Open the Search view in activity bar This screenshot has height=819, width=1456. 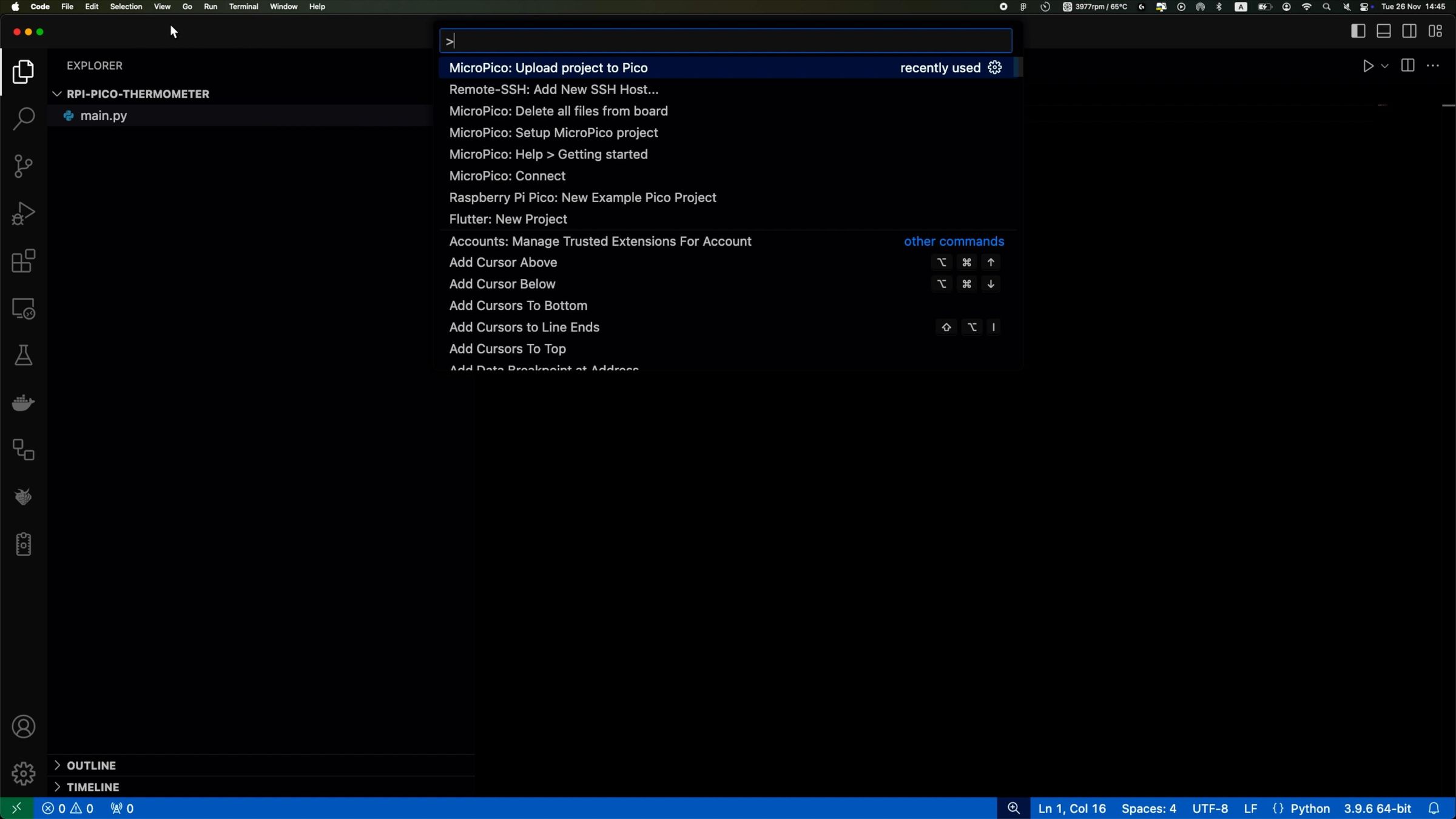point(23,118)
